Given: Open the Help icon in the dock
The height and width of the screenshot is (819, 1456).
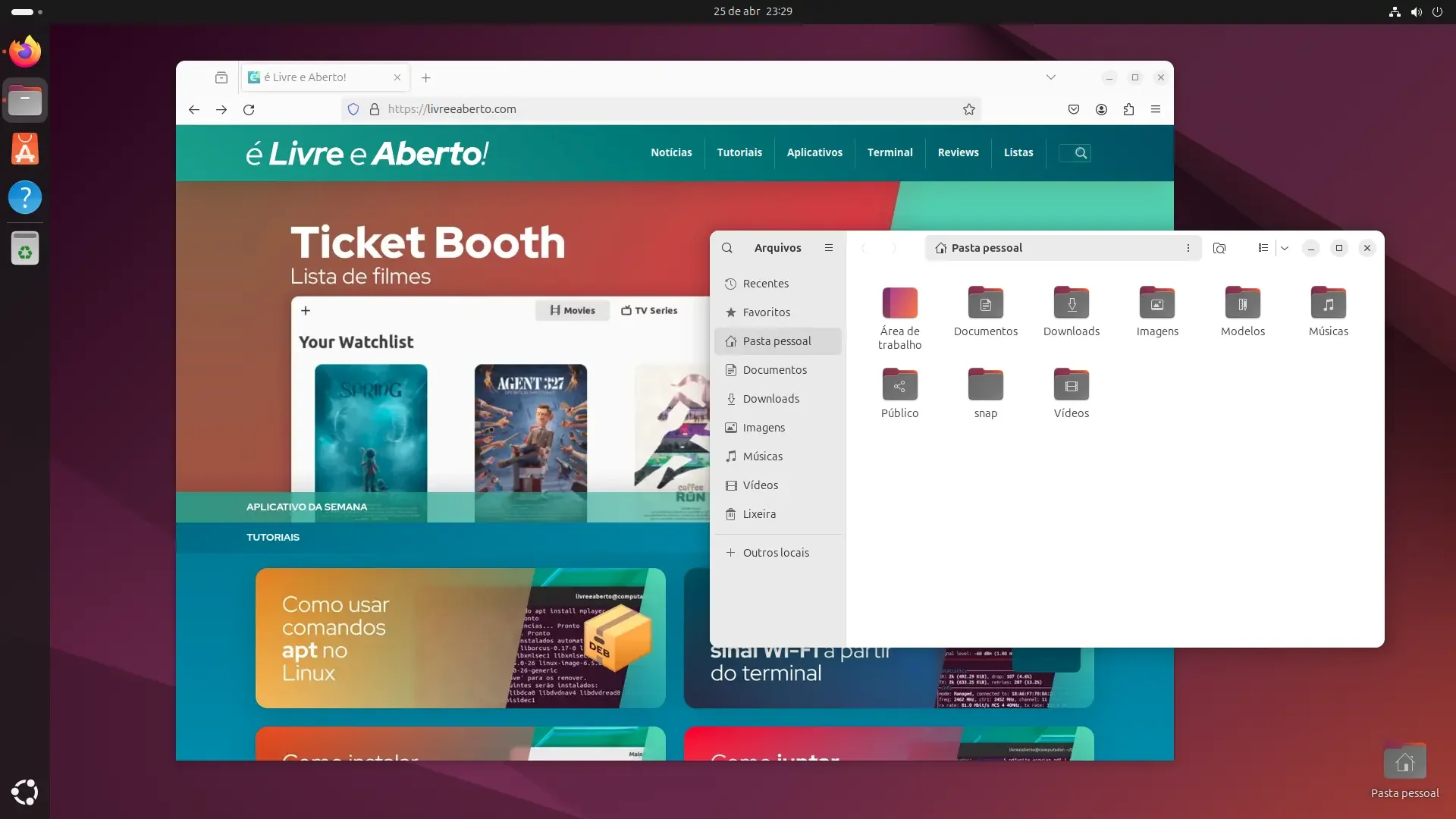Looking at the screenshot, I should 25,197.
